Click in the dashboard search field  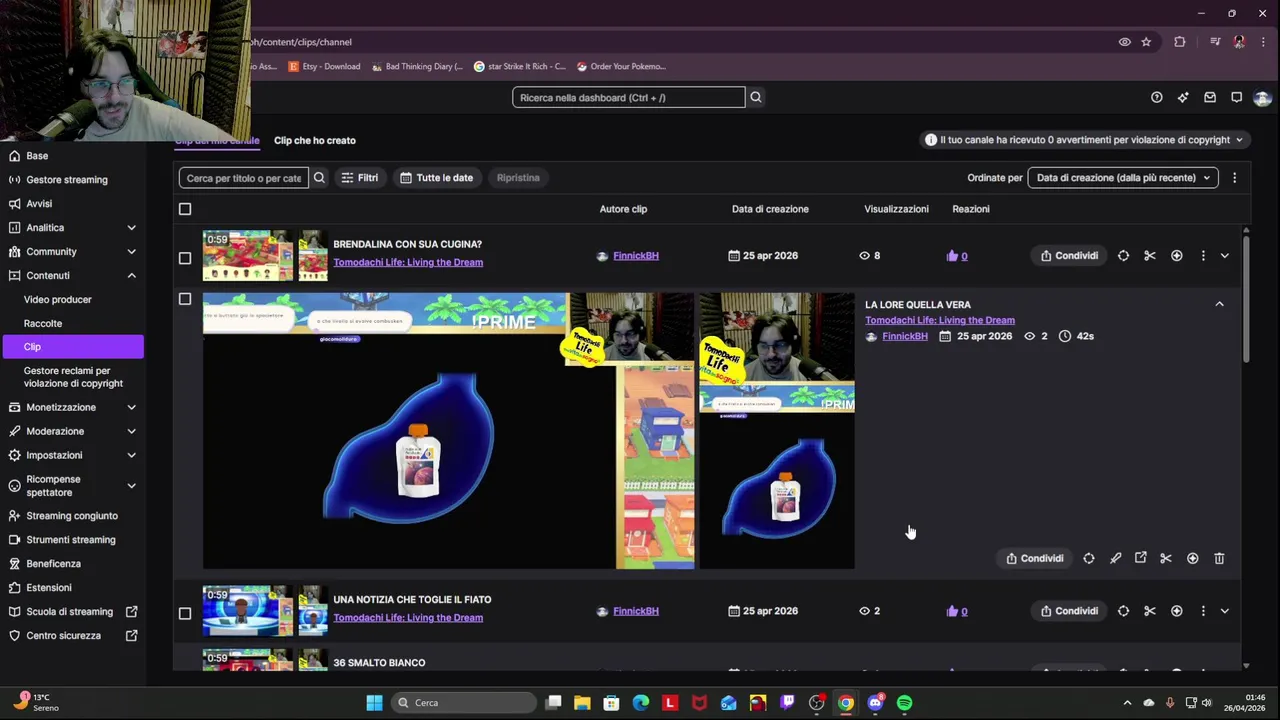point(629,97)
